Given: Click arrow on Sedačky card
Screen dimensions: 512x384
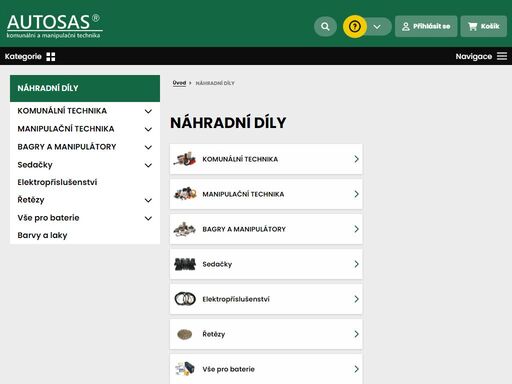Looking at the screenshot, I should [x=356, y=264].
